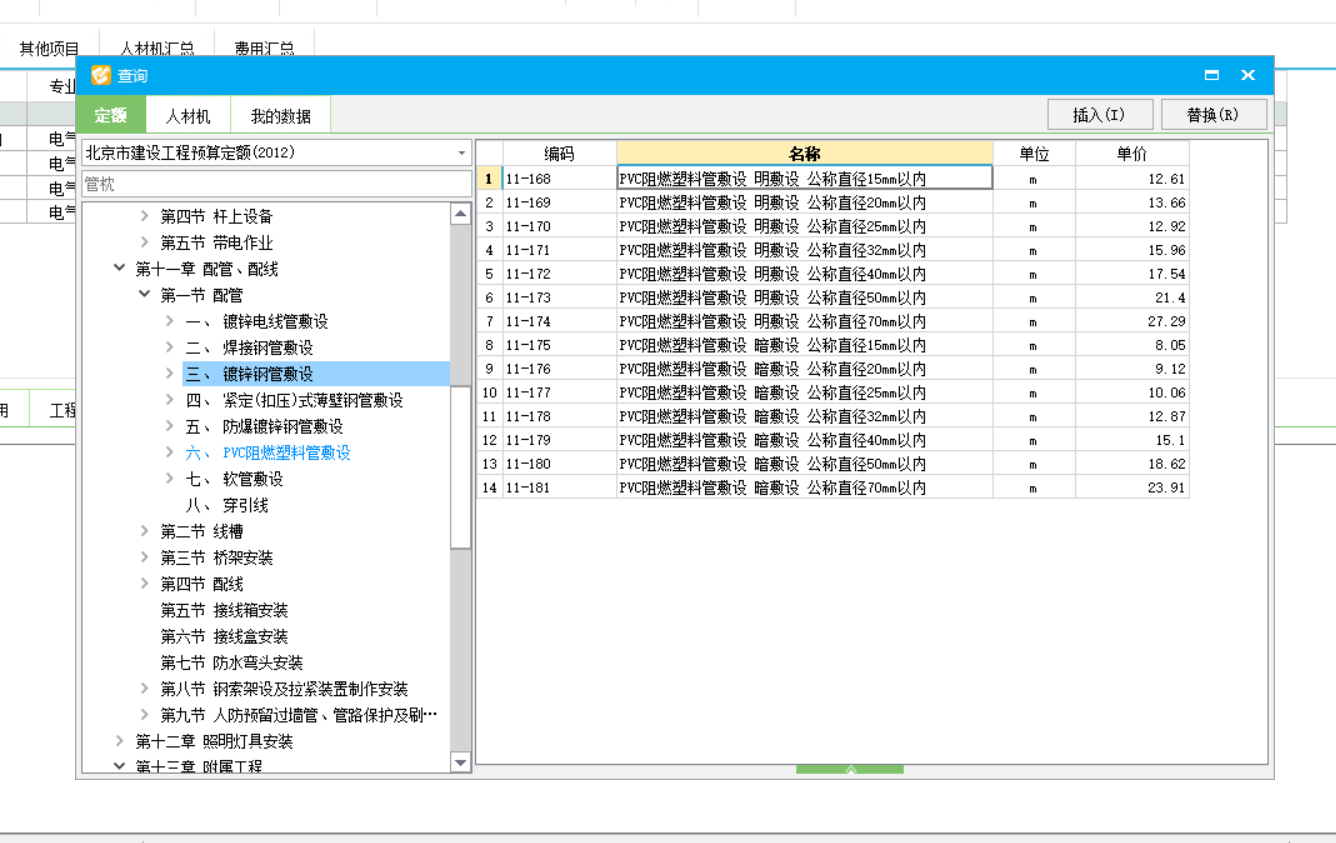Select code cell 11-177

pyautogui.click(x=560, y=392)
